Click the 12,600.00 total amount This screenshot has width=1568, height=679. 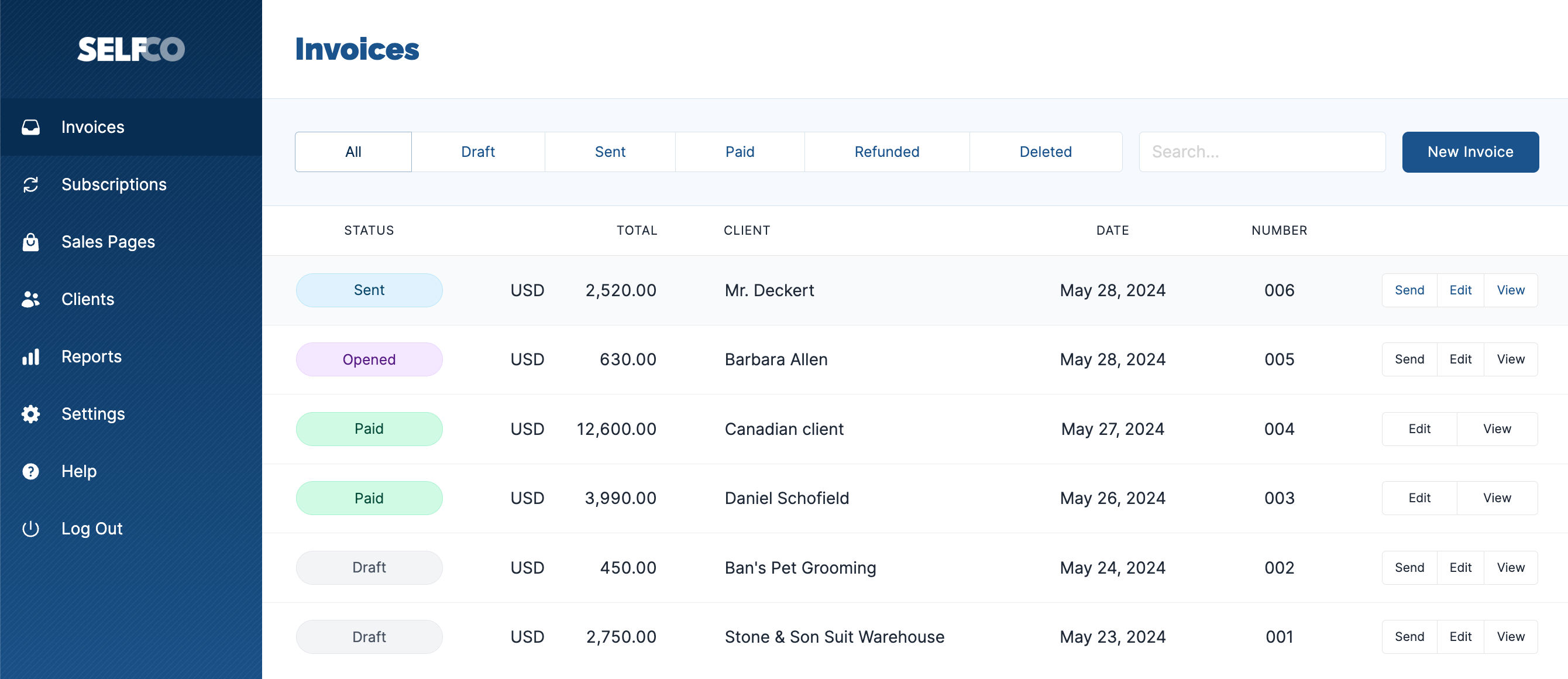click(617, 428)
